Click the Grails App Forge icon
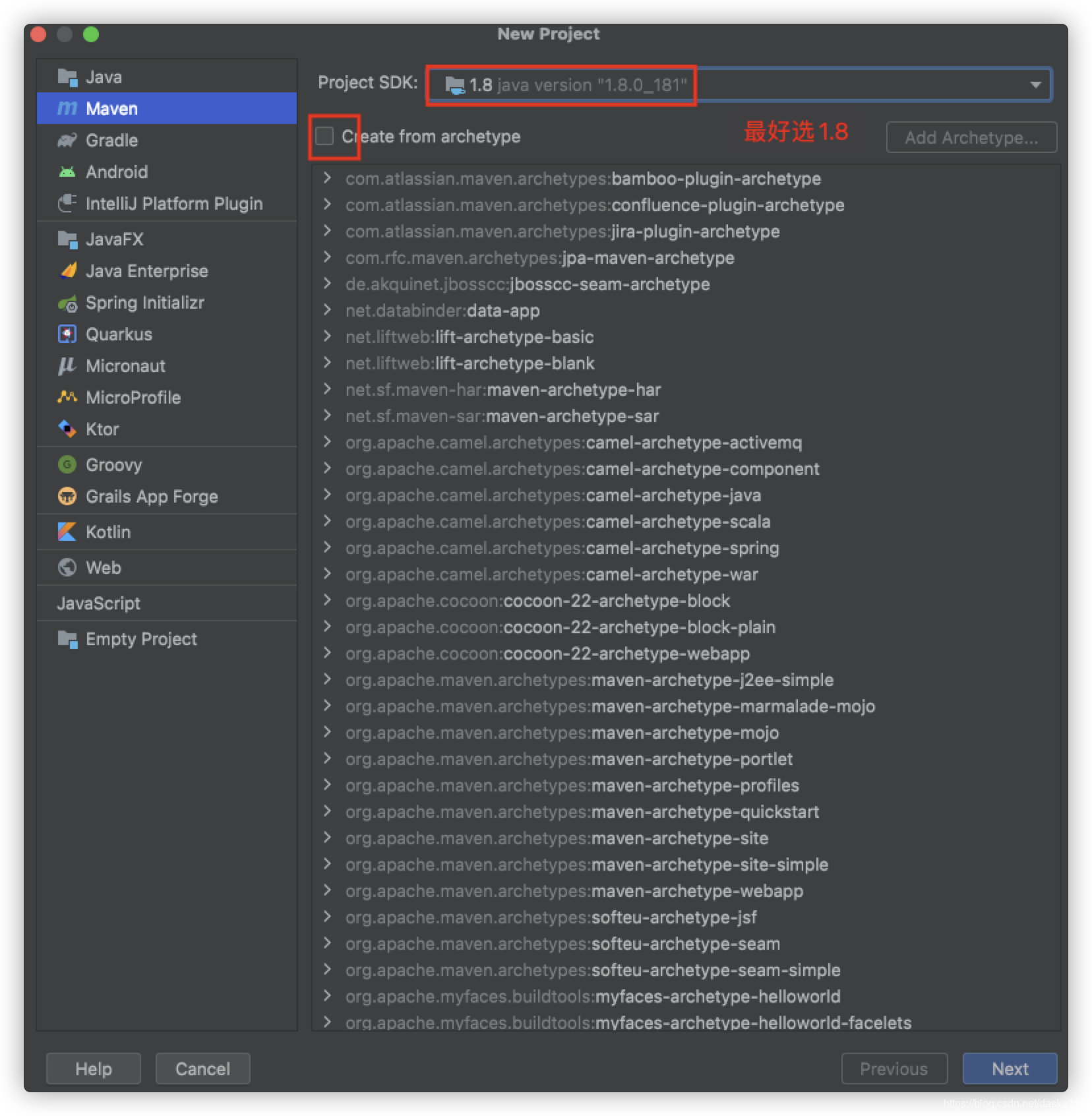Viewport: 1092px width, 1116px height. coord(67,497)
